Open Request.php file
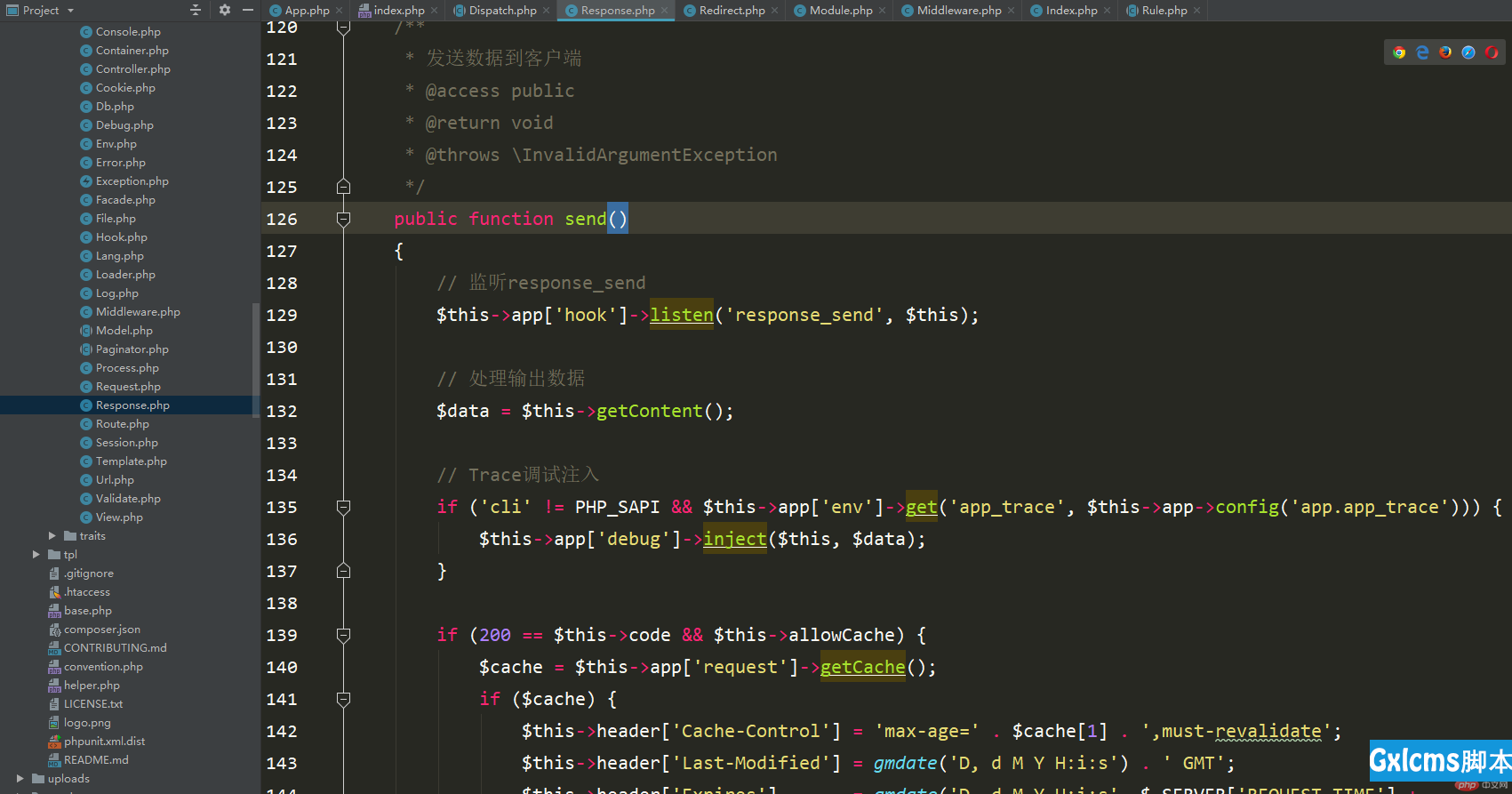The image size is (1512, 794). (x=128, y=387)
